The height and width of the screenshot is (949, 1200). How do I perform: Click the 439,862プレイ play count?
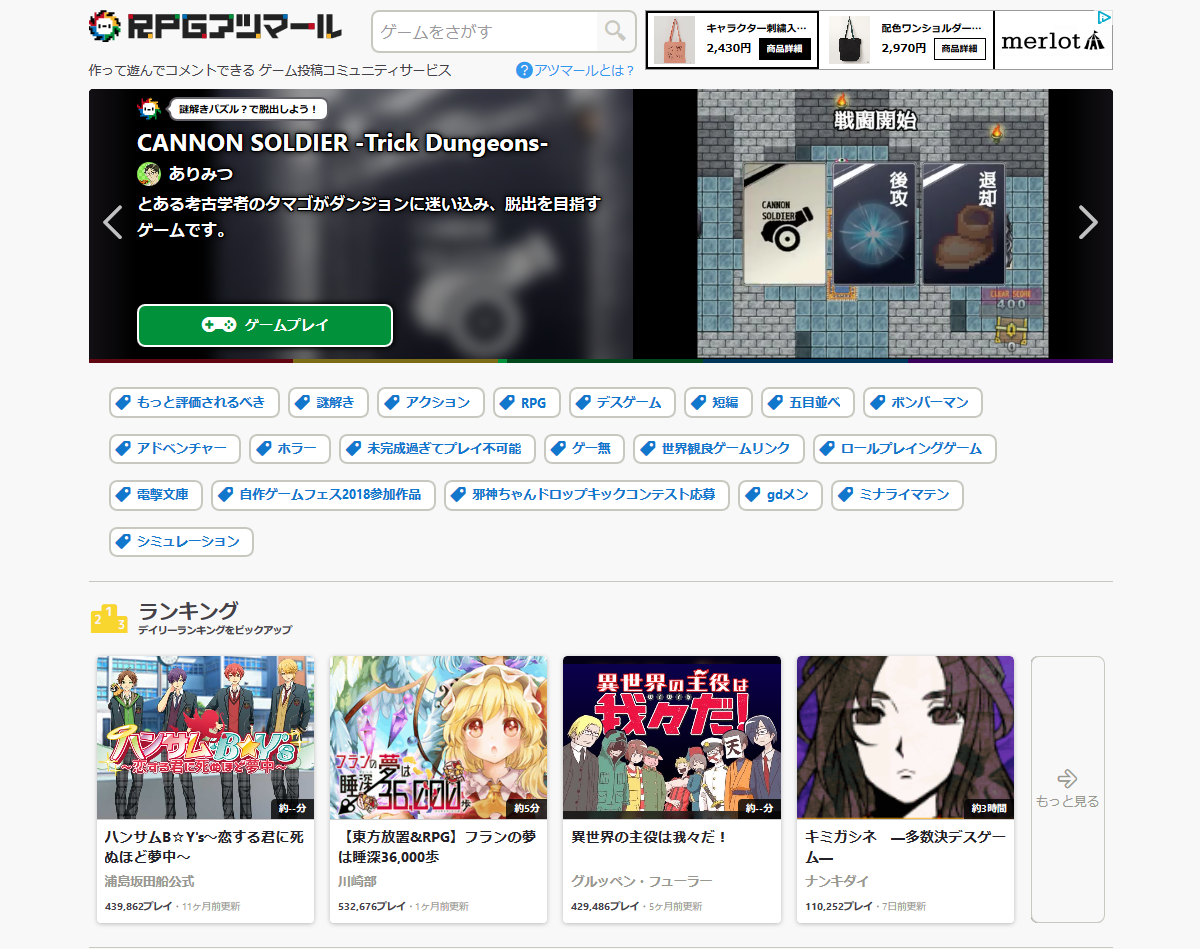tap(139, 907)
